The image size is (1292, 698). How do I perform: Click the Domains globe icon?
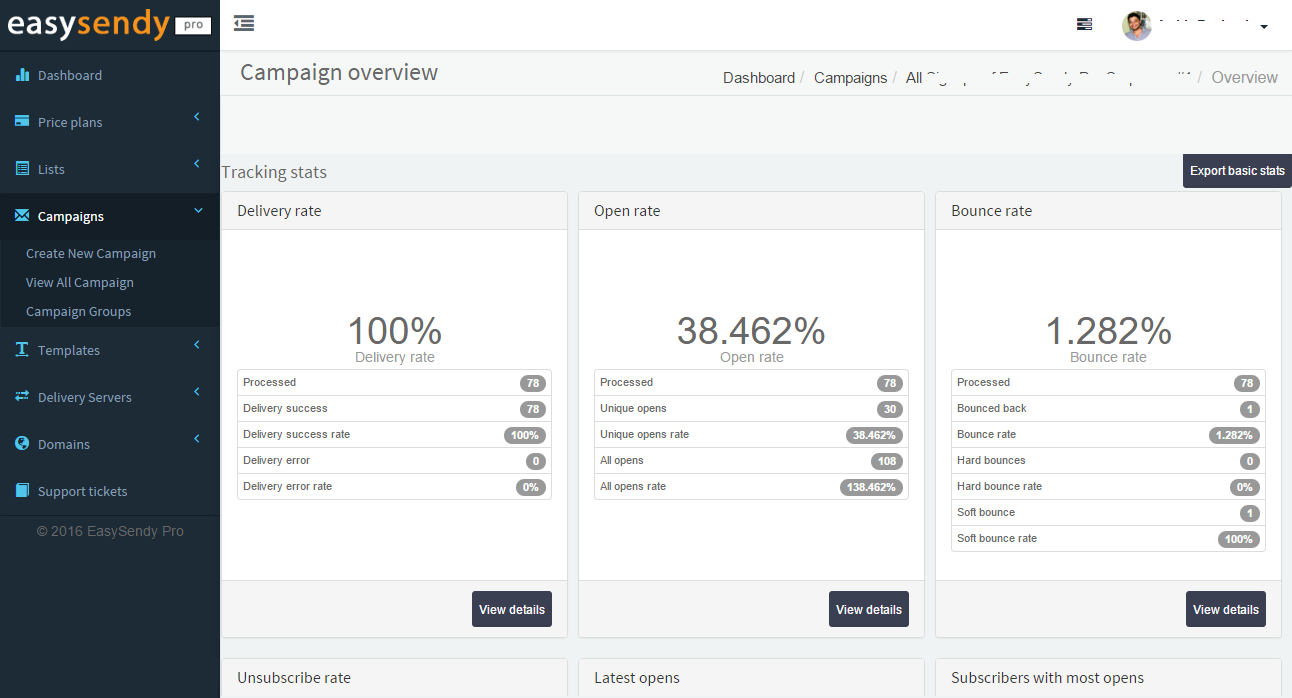click(x=22, y=444)
